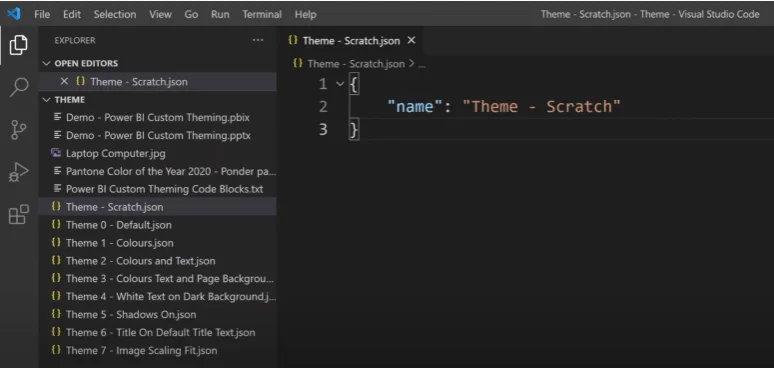Screen dimensions: 774x368
Task: Click the EXPLORER panel title
Action: [75, 40]
